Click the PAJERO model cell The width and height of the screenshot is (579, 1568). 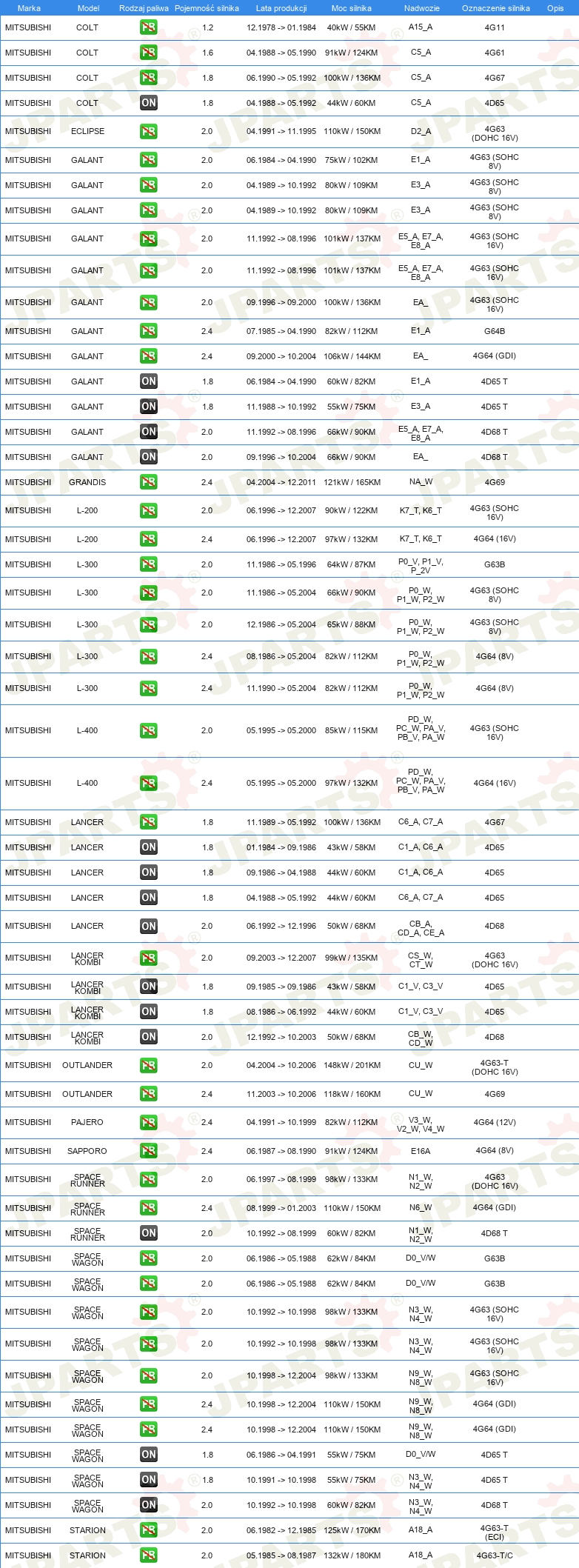pos(87,1122)
